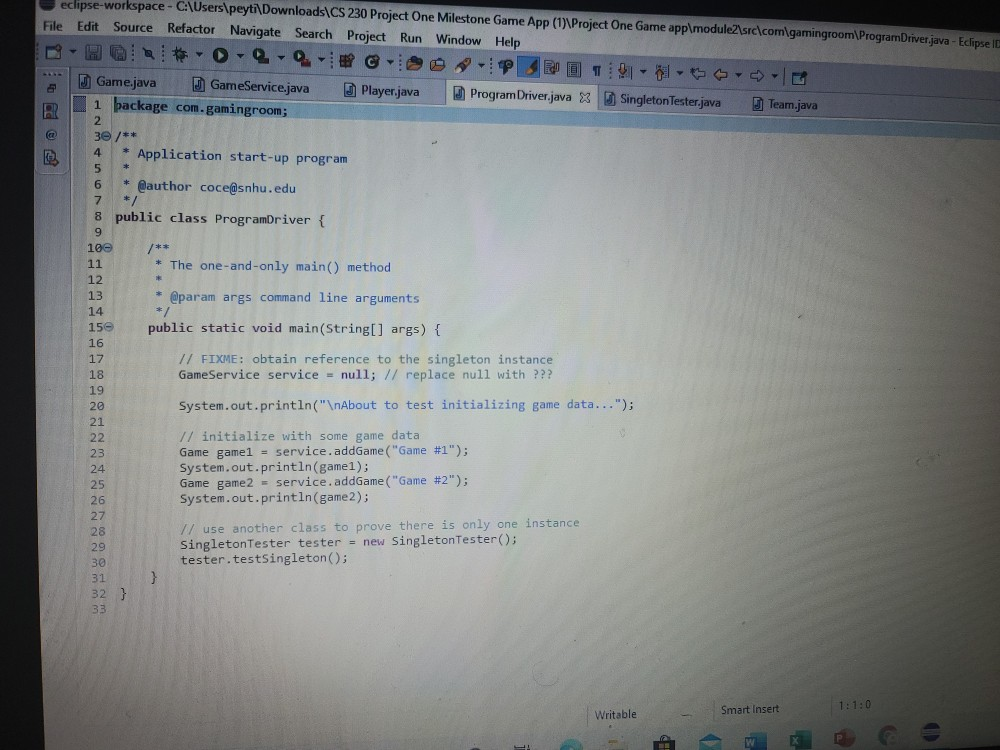Click the Smart Insert status bar indicator
The width and height of the screenshot is (1000, 750).
tap(749, 709)
